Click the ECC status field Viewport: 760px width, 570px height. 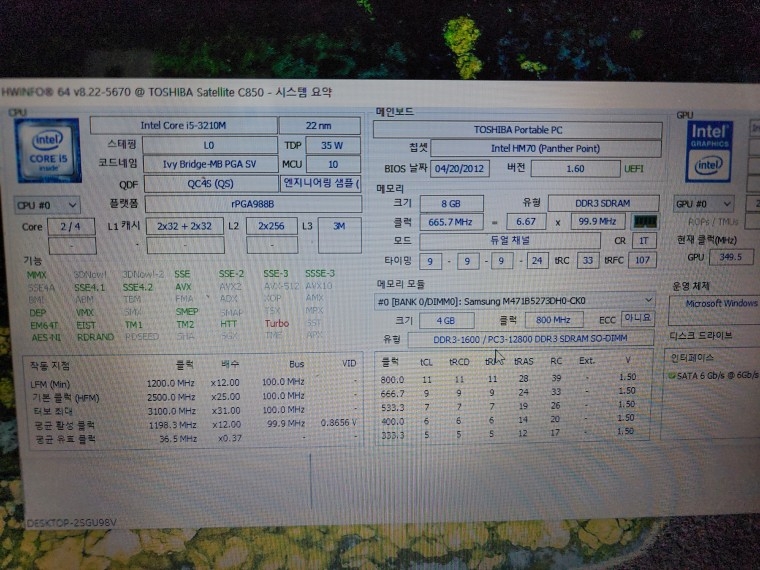pyautogui.click(x=637, y=318)
